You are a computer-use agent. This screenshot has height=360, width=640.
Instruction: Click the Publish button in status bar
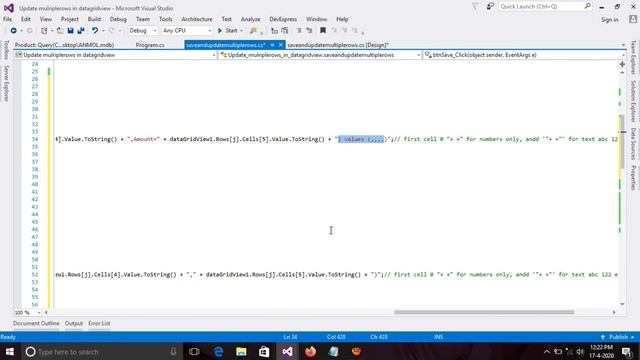pyautogui.click(x=617, y=337)
